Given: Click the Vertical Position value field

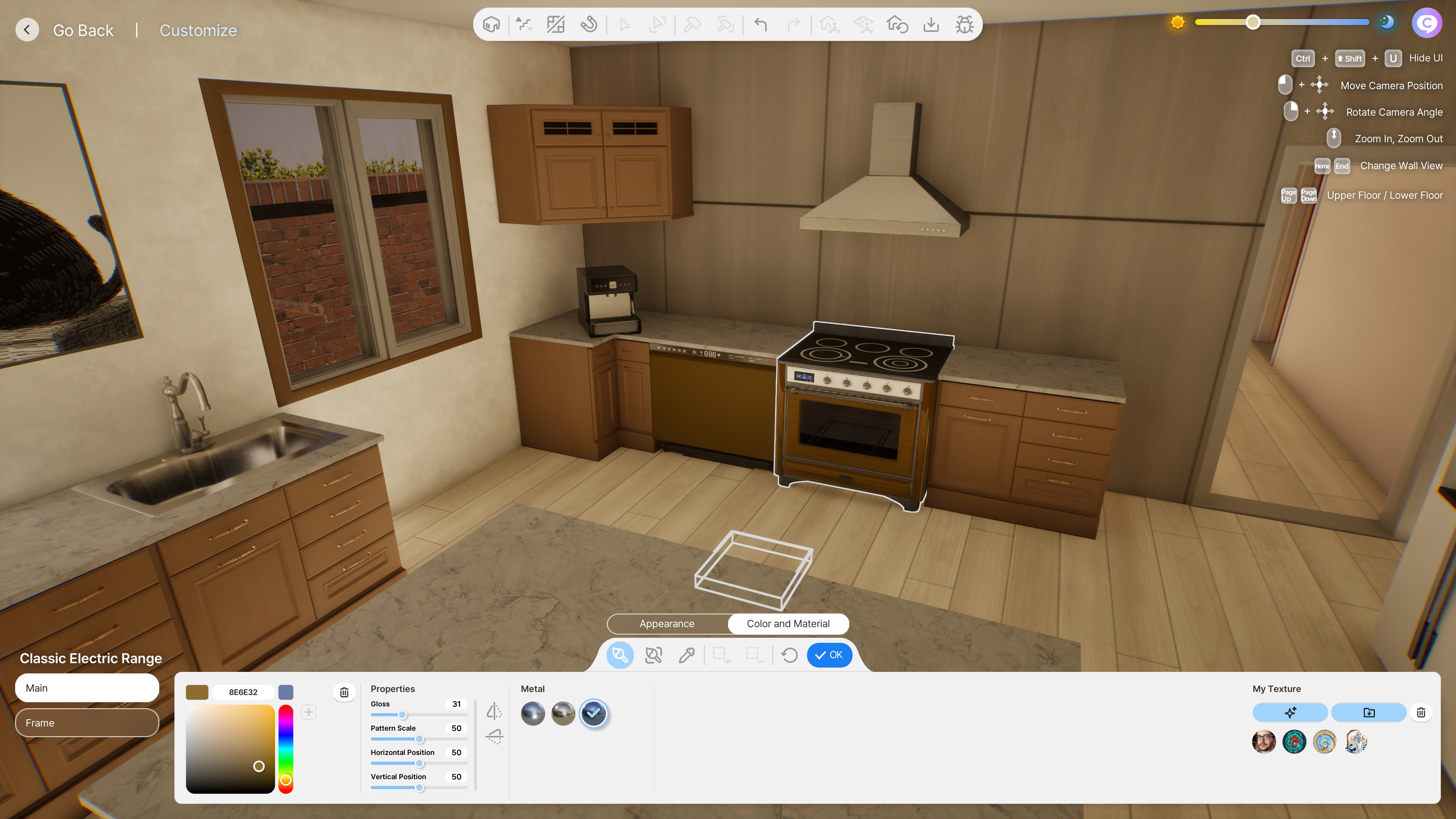Looking at the screenshot, I should 456,777.
